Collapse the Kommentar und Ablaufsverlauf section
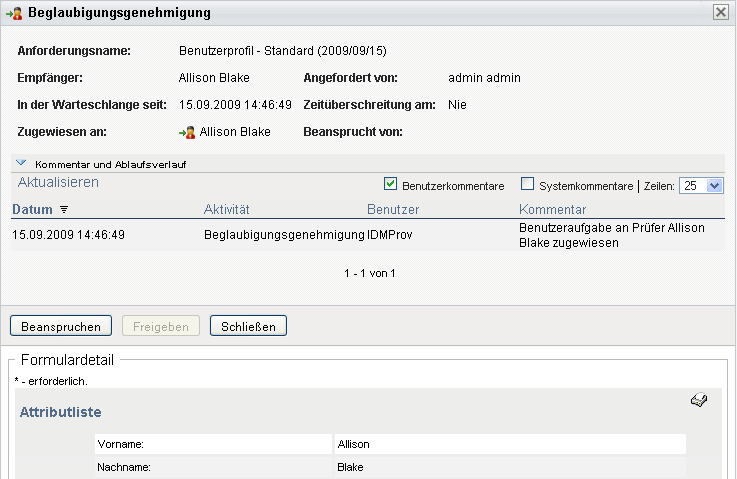 21,163
